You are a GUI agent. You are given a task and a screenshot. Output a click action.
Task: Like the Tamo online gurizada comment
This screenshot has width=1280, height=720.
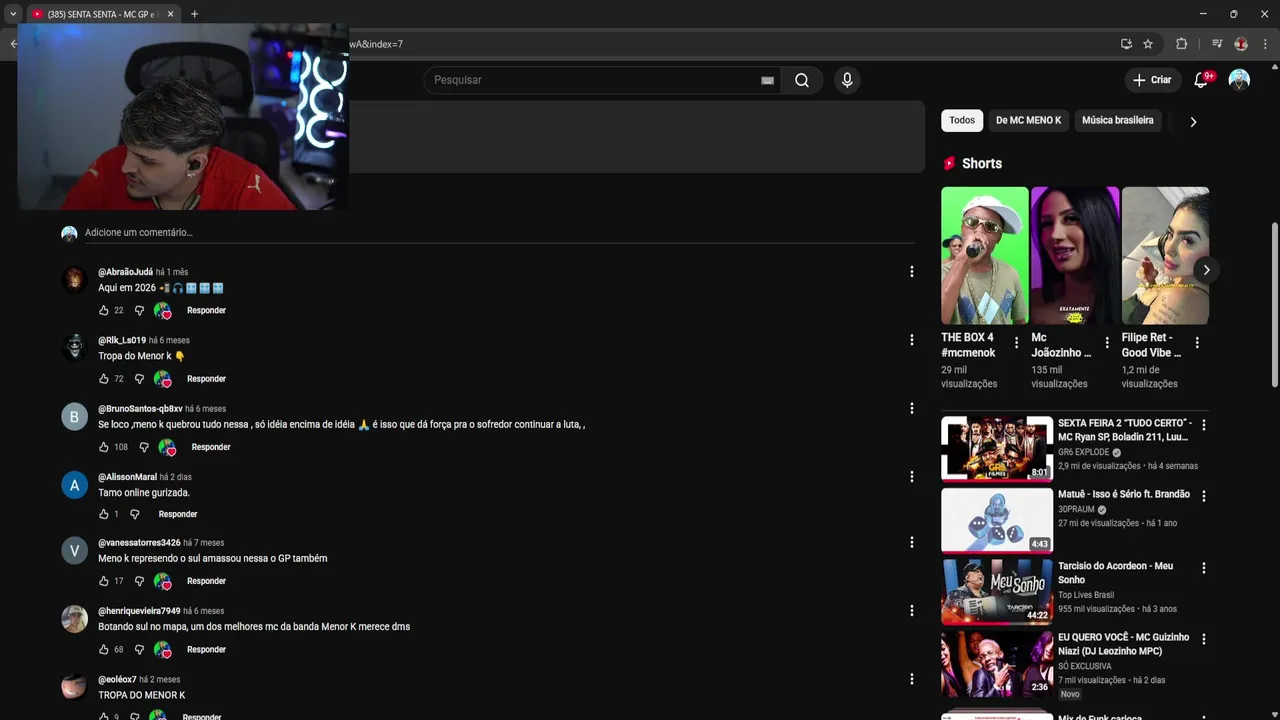[x=103, y=514]
